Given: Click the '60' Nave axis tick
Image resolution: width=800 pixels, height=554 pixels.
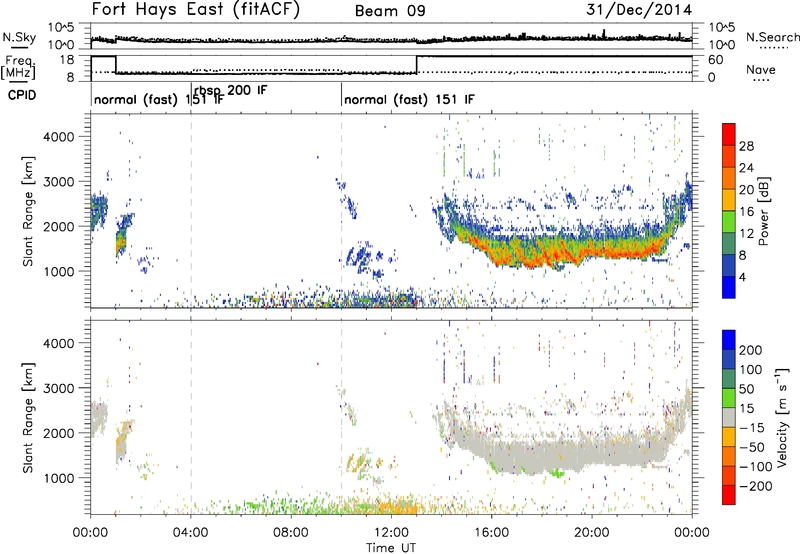Looking at the screenshot, I should 716,60.
